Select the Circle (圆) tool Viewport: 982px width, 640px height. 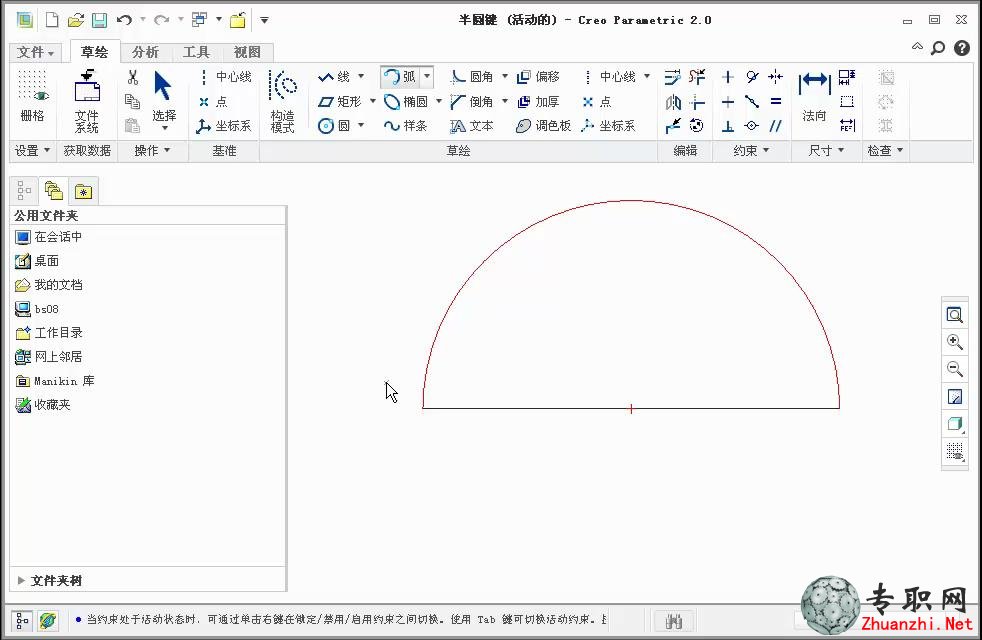click(334, 126)
